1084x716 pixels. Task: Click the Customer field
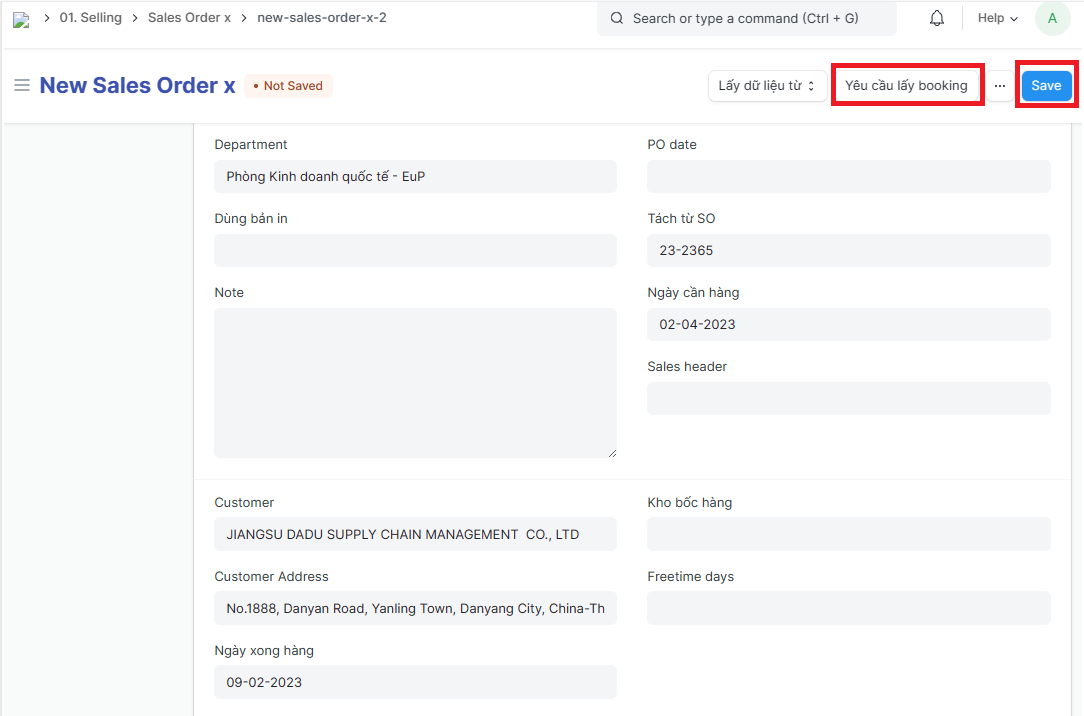tap(415, 534)
